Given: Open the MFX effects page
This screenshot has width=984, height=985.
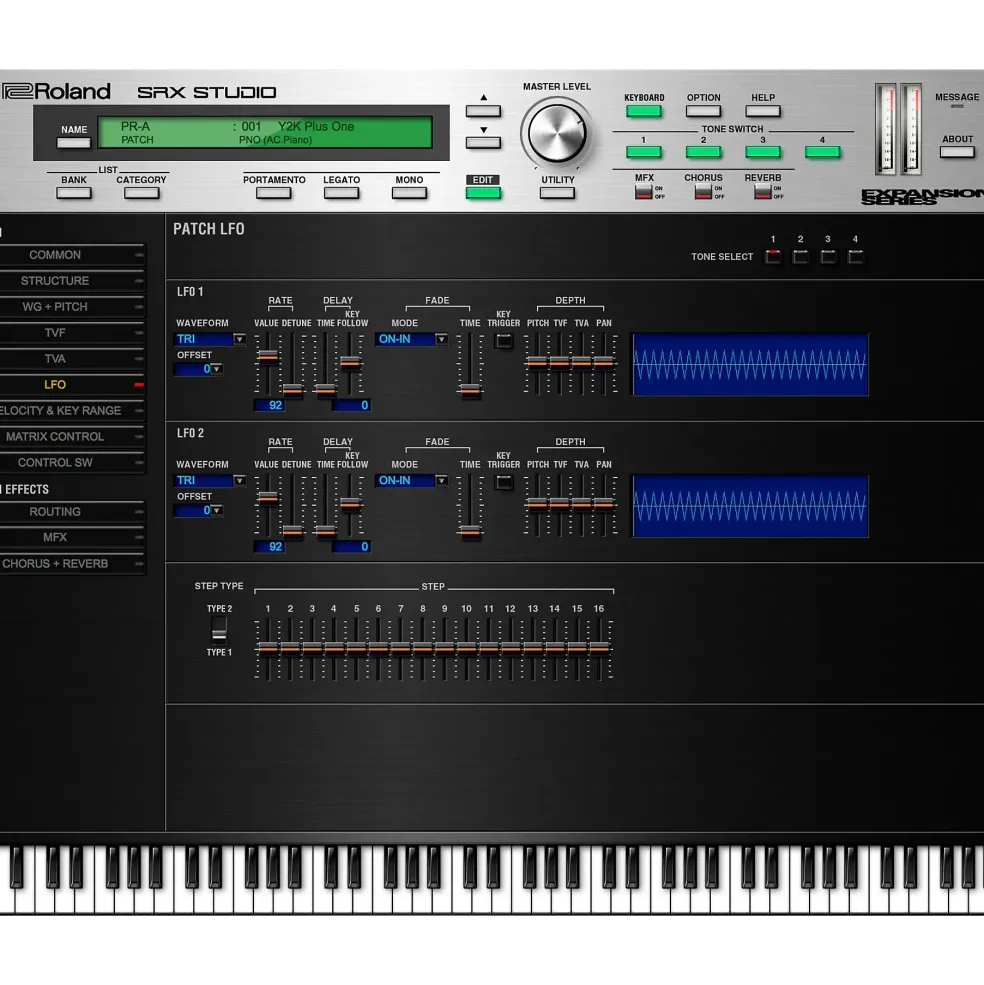Looking at the screenshot, I should coord(72,538).
